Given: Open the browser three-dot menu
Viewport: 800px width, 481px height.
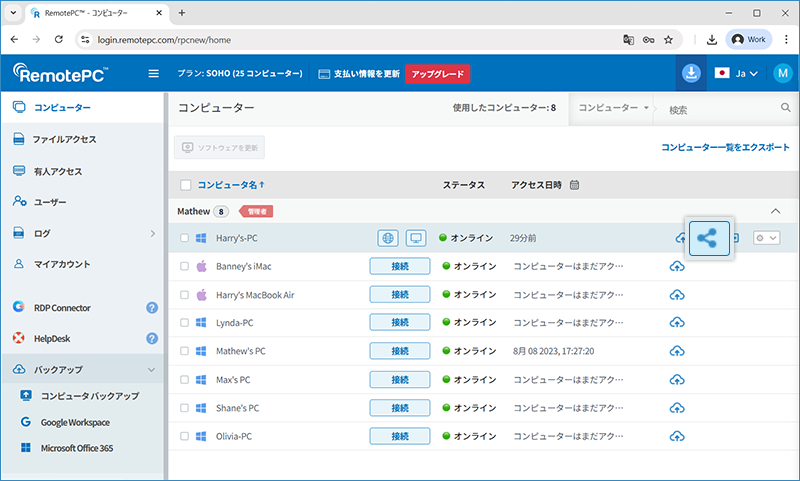Looking at the screenshot, I should click(786, 39).
